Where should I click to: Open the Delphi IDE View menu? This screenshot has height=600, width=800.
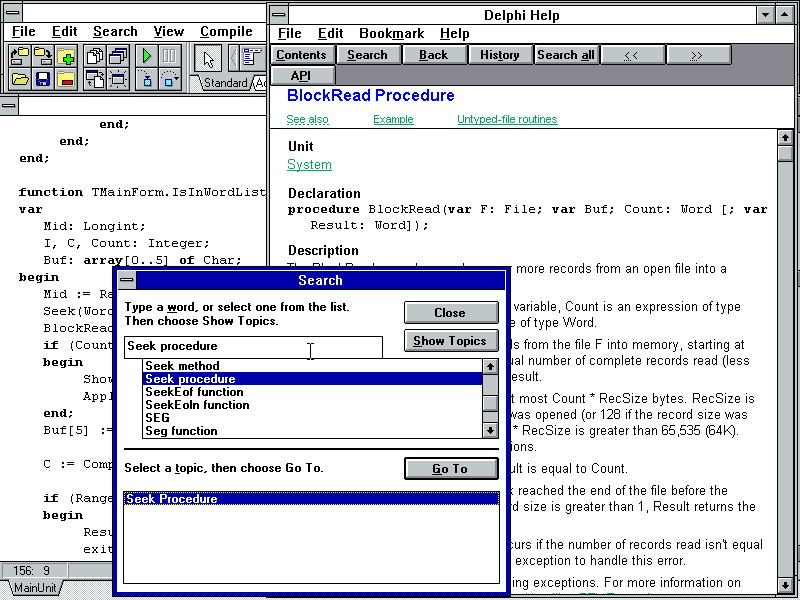[x=168, y=32]
